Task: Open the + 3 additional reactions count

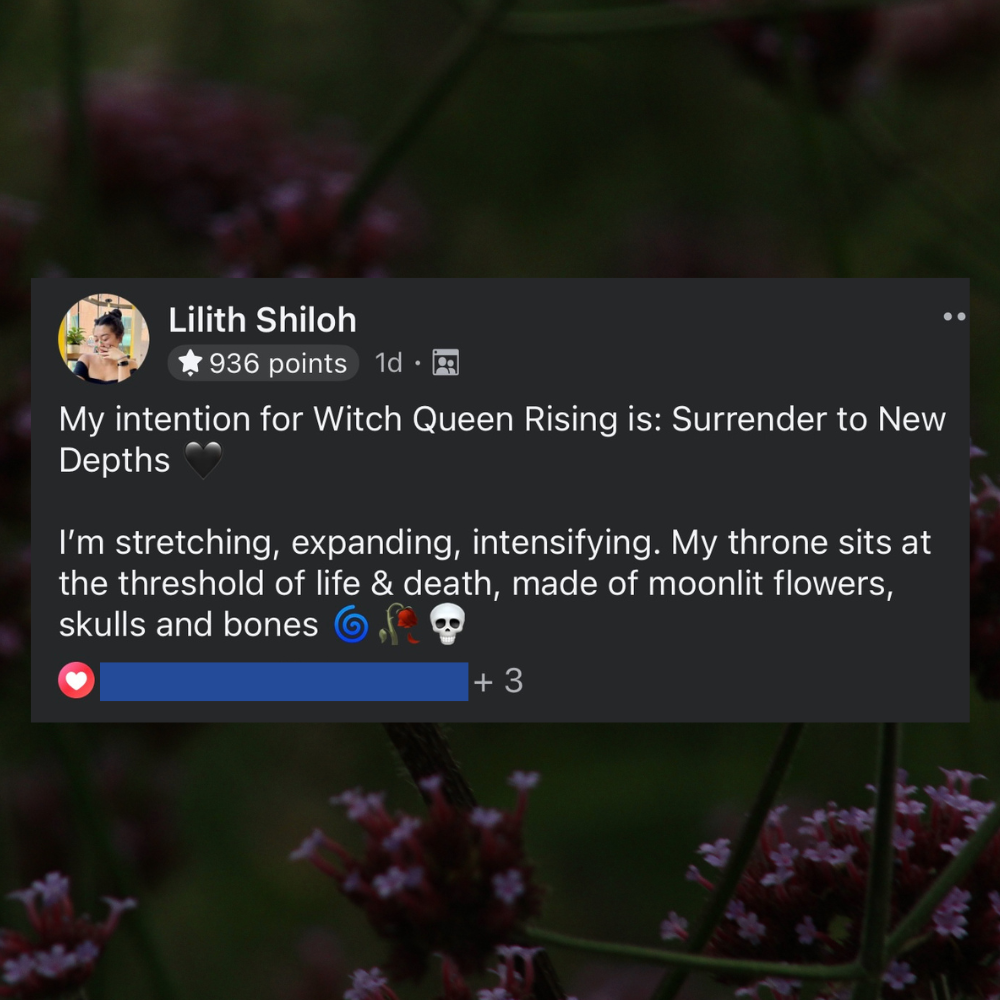Action: point(498,681)
